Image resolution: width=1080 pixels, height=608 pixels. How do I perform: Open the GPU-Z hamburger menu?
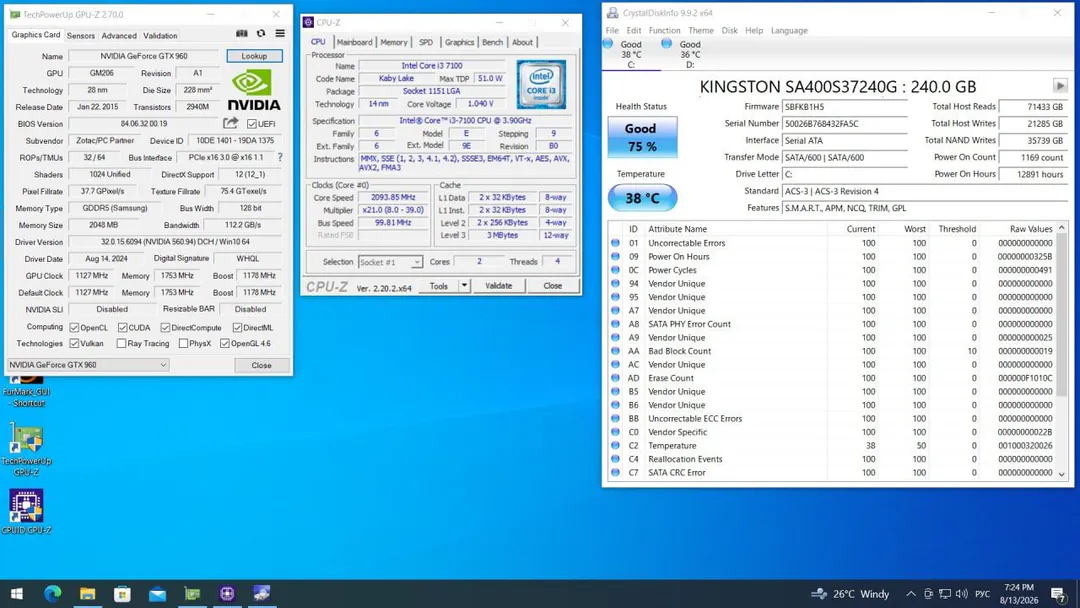[280, 33]
